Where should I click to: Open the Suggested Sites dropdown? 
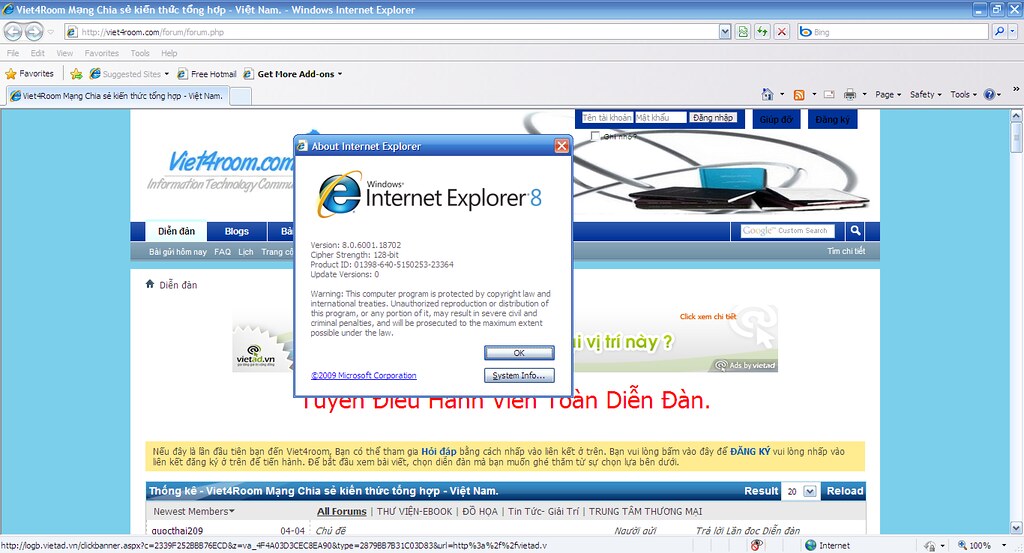(129, 74)
